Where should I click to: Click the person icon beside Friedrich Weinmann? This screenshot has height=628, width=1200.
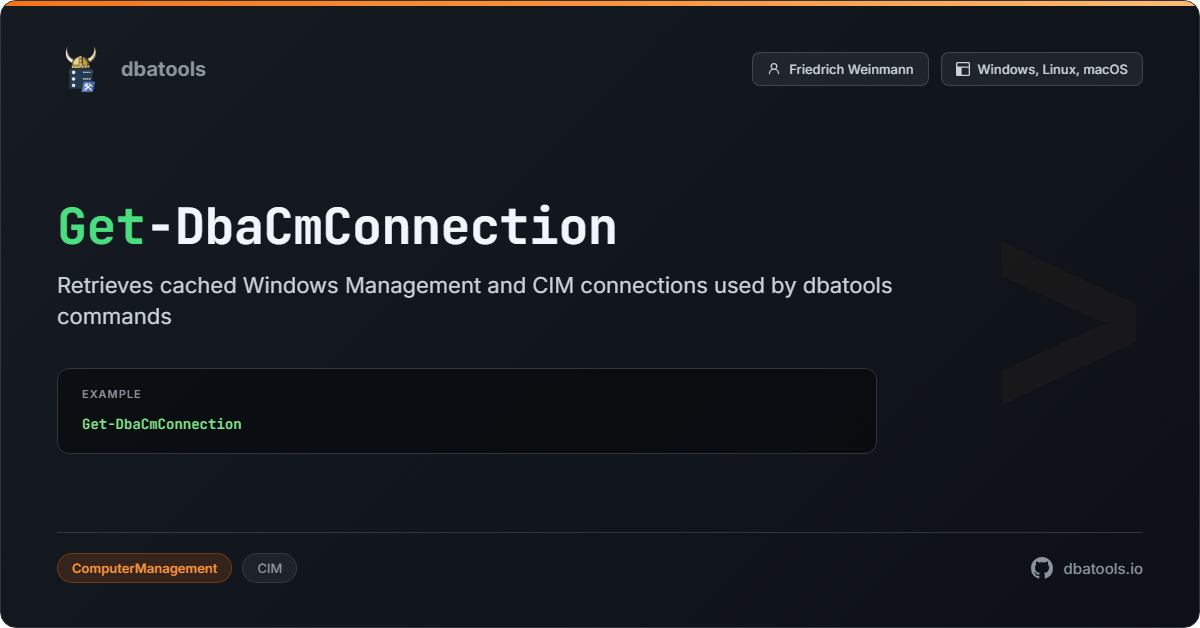click(773, 69)
